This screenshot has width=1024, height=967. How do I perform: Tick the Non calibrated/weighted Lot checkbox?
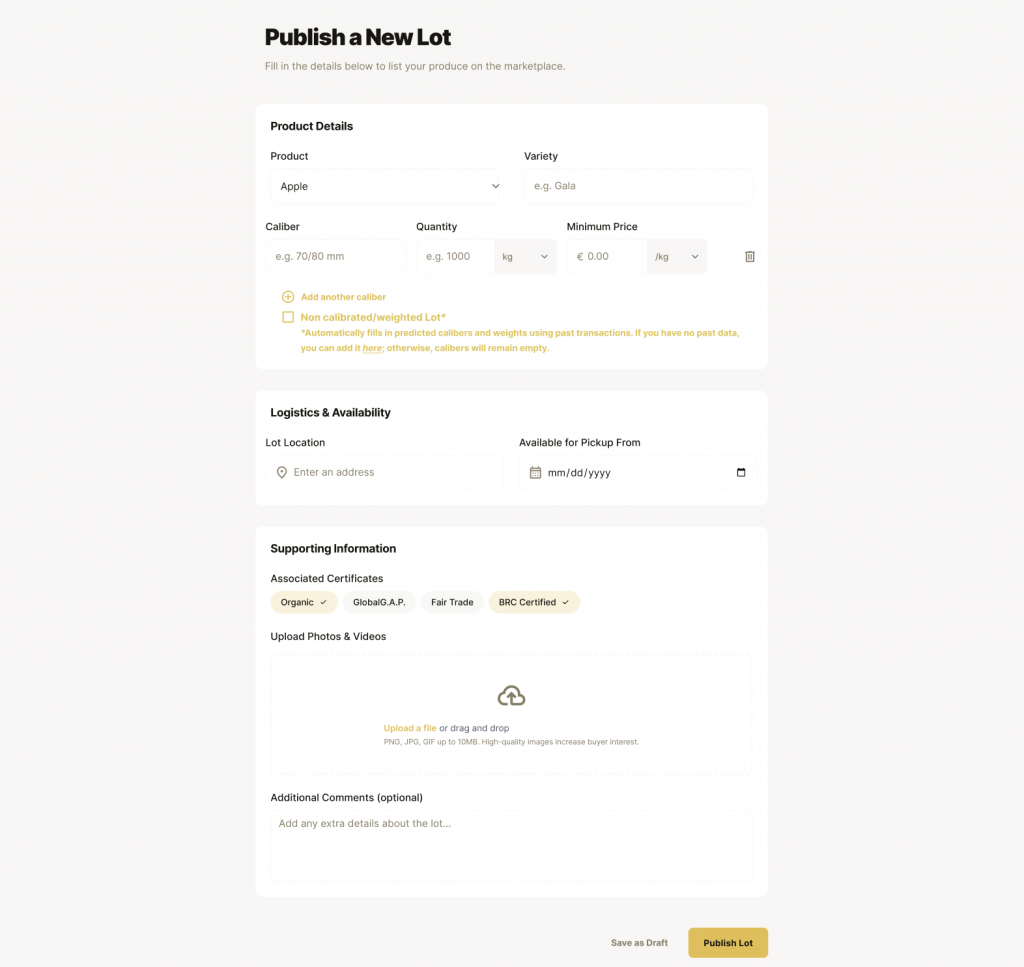pos(288,317)
